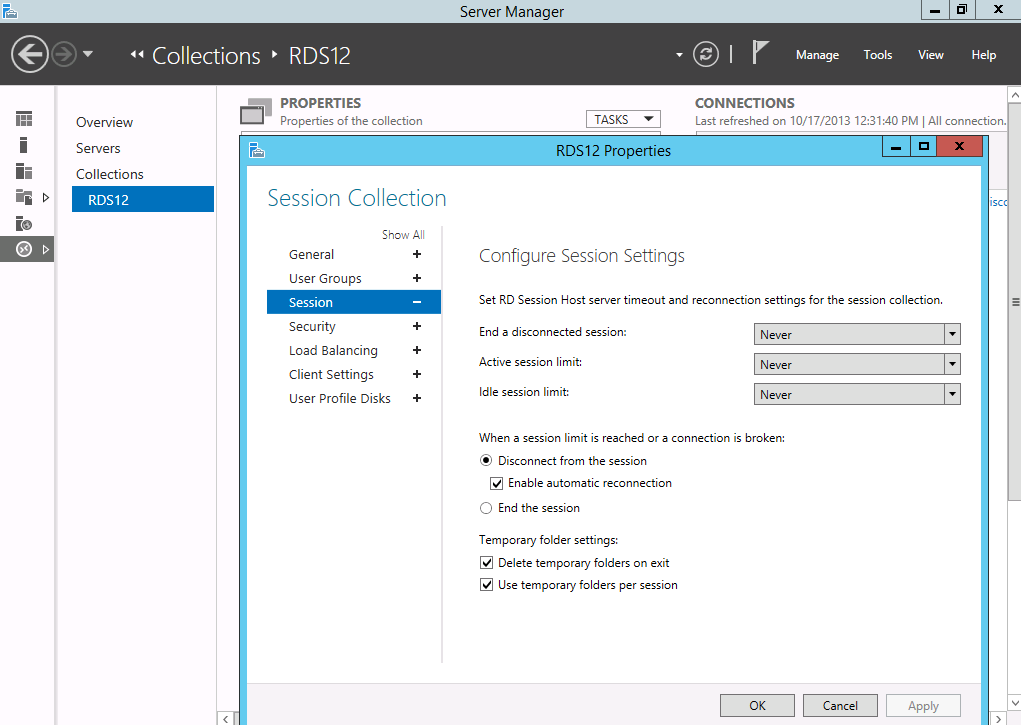Expand the Remote Desktop Services arrow
Image resolution: width=1021 pixels, height=725 pixels.
pyautogui.click(x=46, y=249)
